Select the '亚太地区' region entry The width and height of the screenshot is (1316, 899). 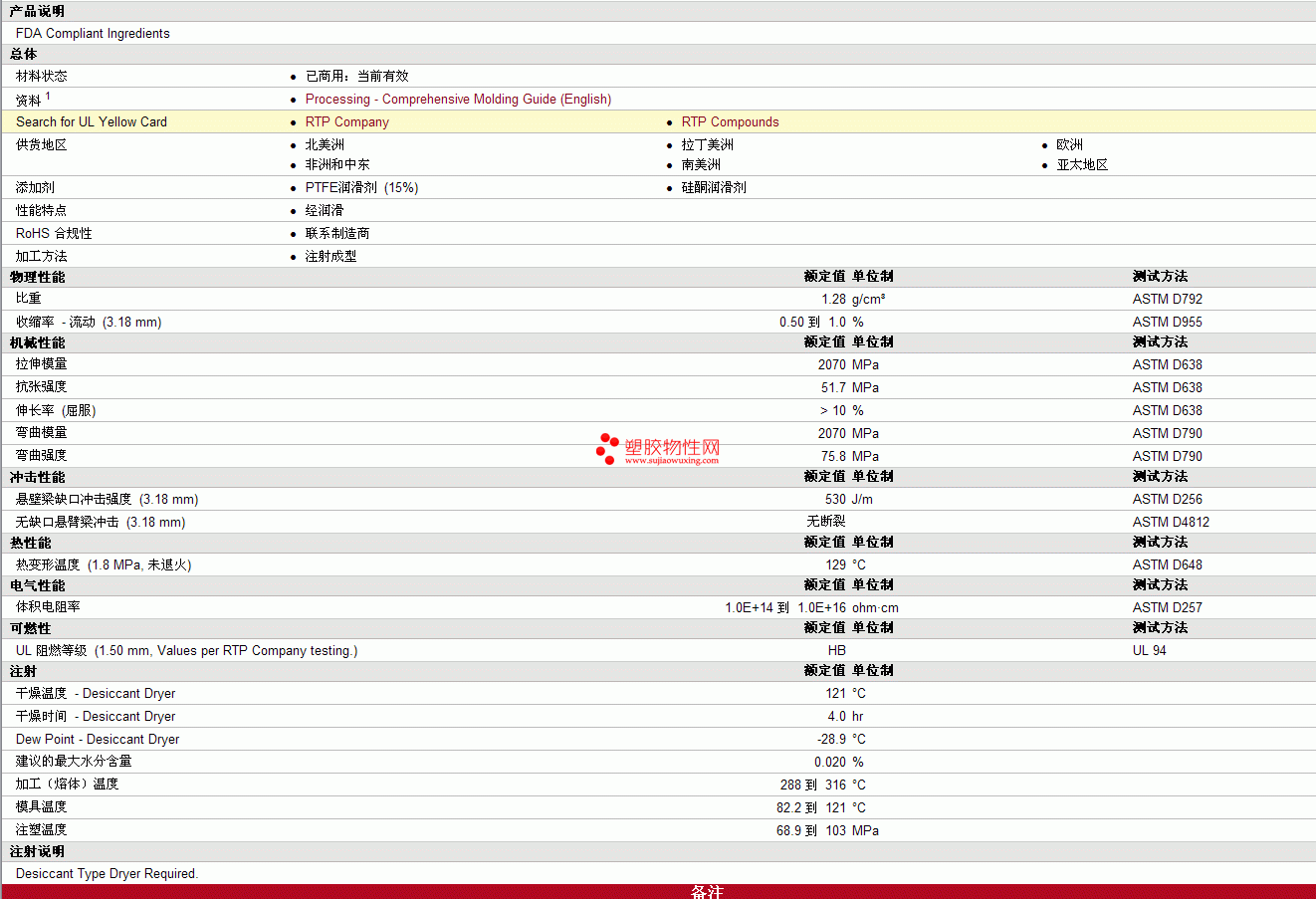click(1082, 164)
